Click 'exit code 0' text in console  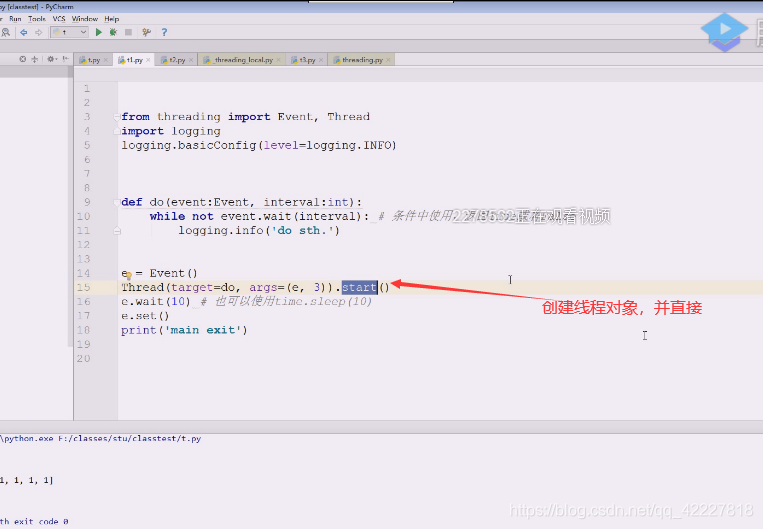pyautogui.click(x=41, y=521)
